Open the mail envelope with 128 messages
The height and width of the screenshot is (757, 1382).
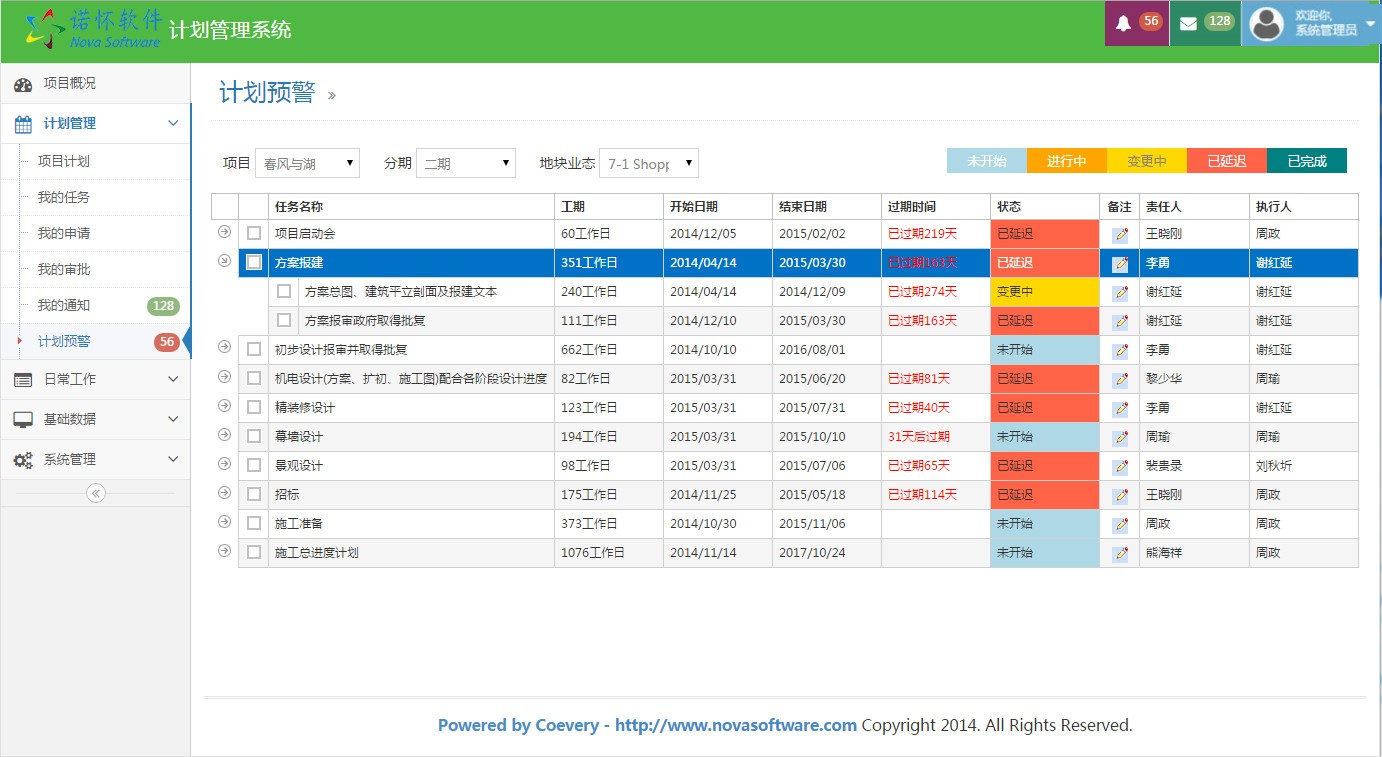pos(1188,24)
